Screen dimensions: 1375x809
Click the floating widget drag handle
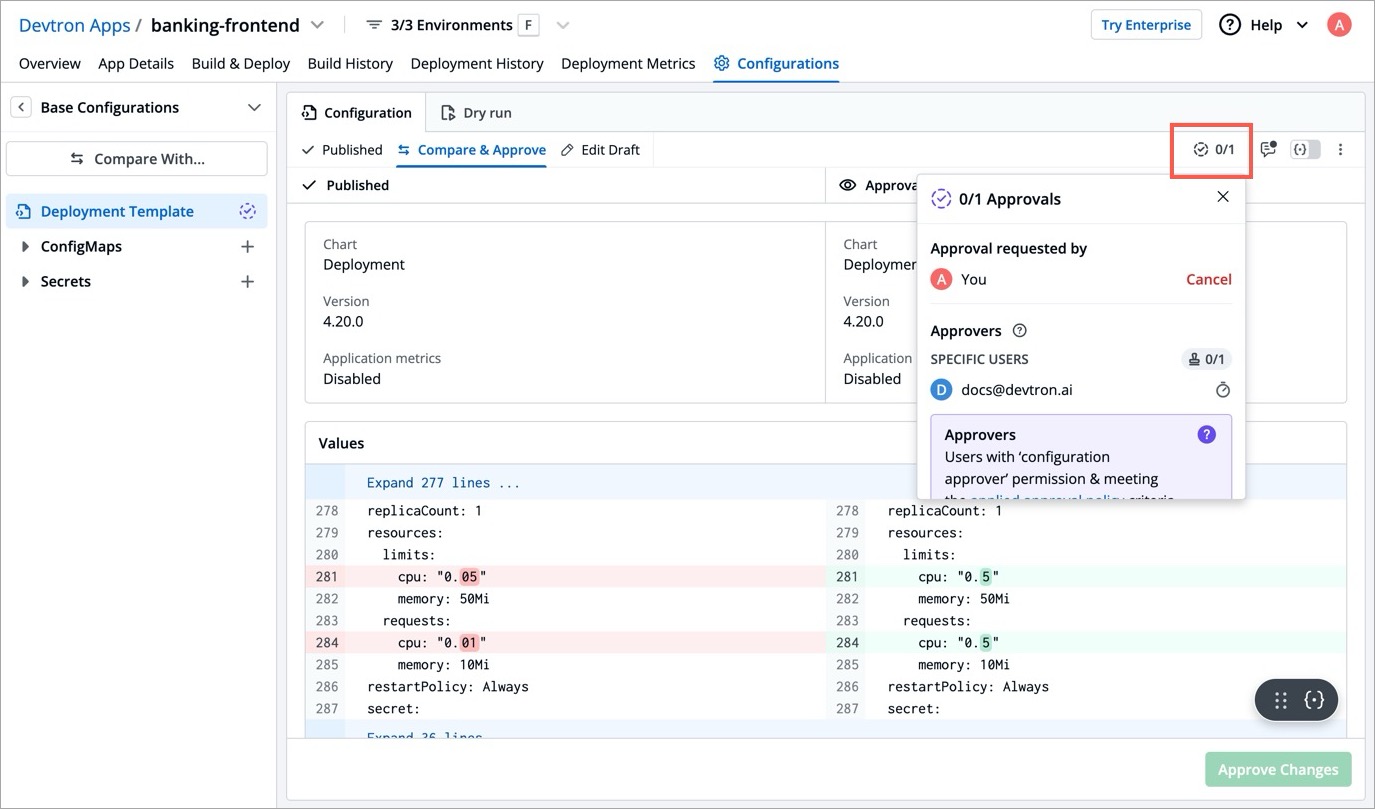1281,701
